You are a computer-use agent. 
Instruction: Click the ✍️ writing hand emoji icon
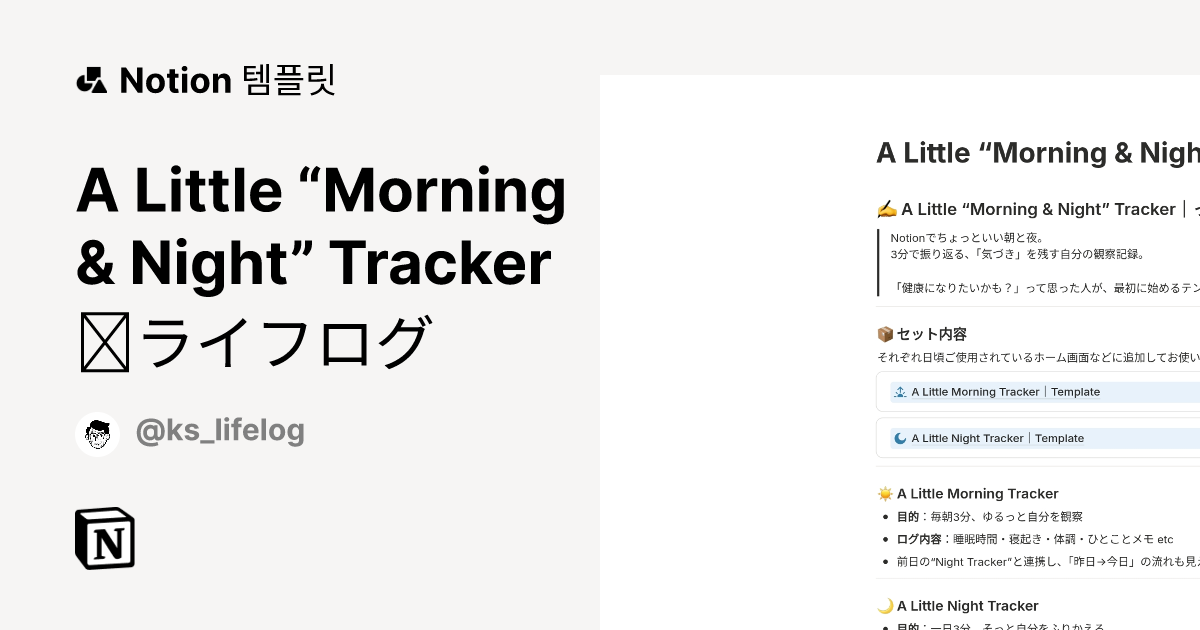886,209
